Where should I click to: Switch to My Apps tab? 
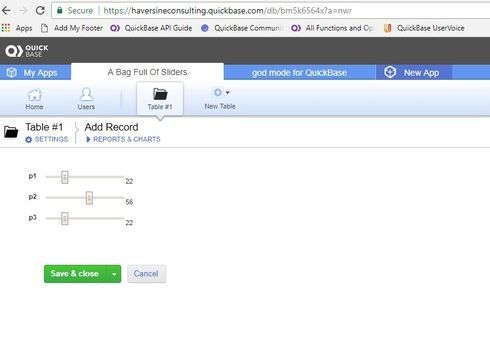click(x=35, y=72)
